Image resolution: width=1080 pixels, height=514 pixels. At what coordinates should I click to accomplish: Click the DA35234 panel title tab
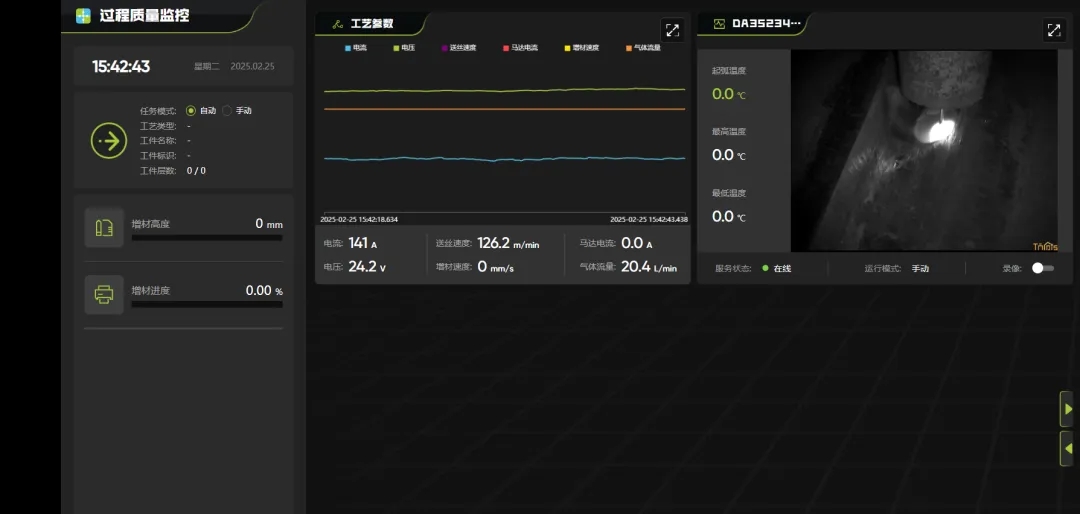click(x=766, y=24)
